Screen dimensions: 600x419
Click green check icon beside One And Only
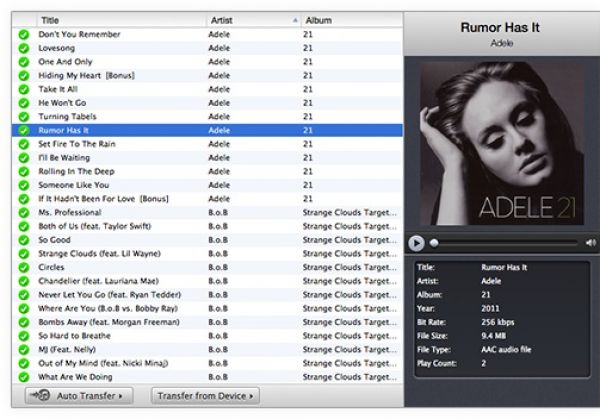point(24,62)
